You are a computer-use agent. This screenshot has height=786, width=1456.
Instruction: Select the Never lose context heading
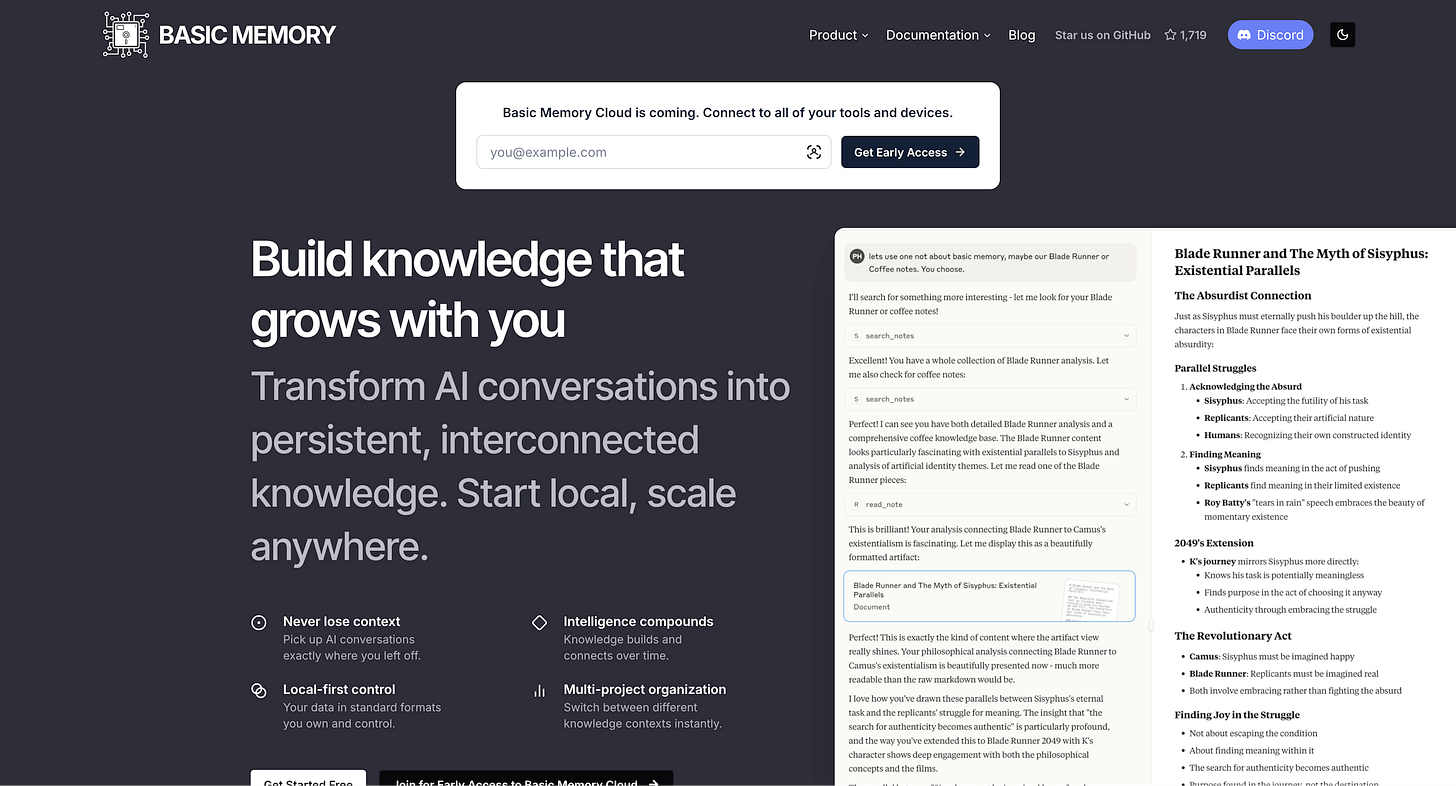tap(342, 621)
